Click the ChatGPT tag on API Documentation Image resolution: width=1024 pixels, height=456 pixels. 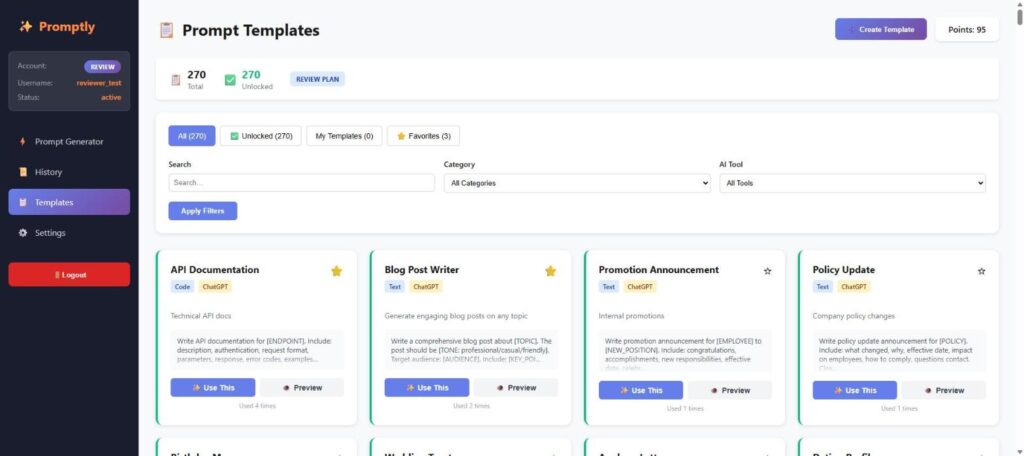(x=215, y=287)
